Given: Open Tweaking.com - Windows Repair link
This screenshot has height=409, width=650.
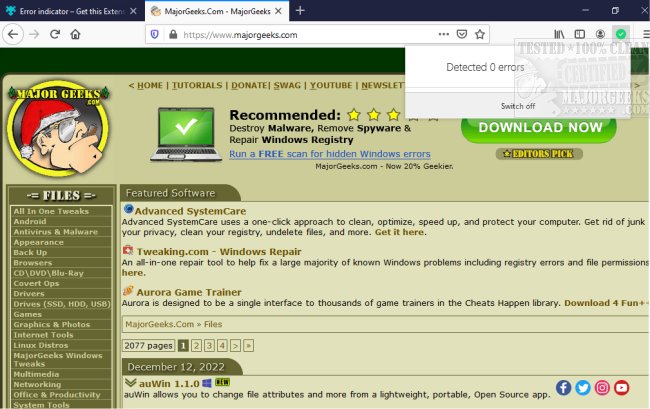Looking at the screenshot, I should [x=219, y=252].
